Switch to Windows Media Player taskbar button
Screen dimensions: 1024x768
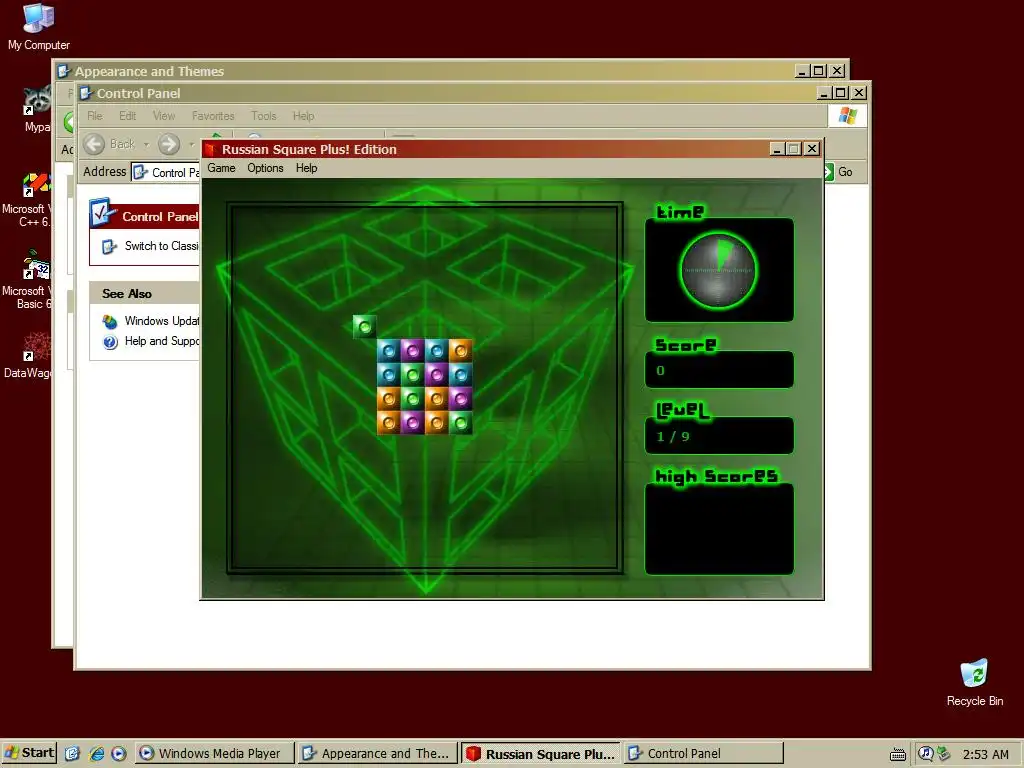click(x=215, y=754)
